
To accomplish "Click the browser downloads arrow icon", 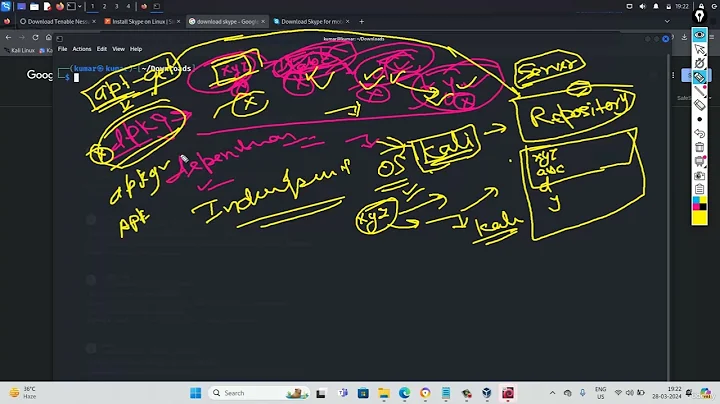I will point(684,38).
